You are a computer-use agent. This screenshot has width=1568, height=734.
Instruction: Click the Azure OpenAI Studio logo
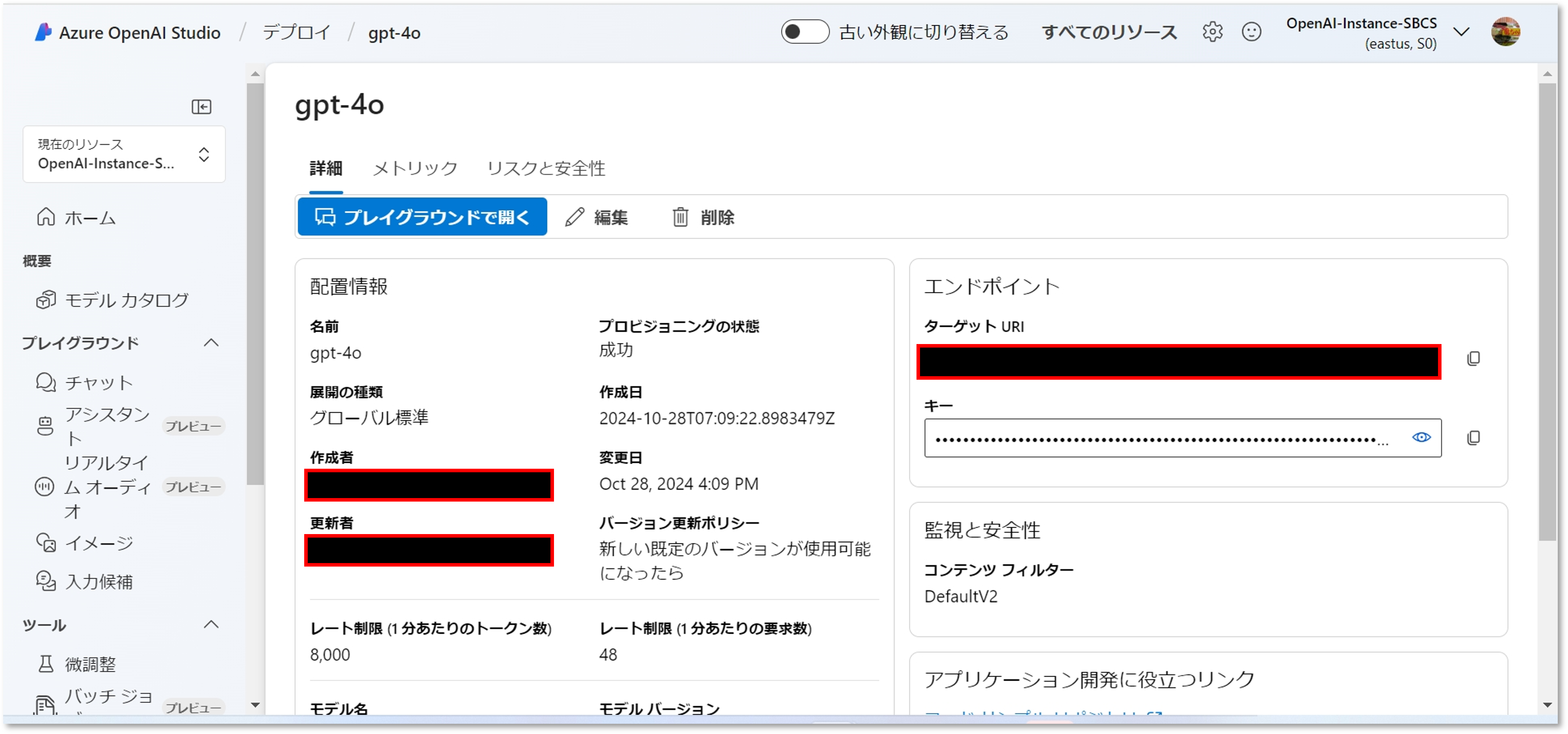coord(43,32)
